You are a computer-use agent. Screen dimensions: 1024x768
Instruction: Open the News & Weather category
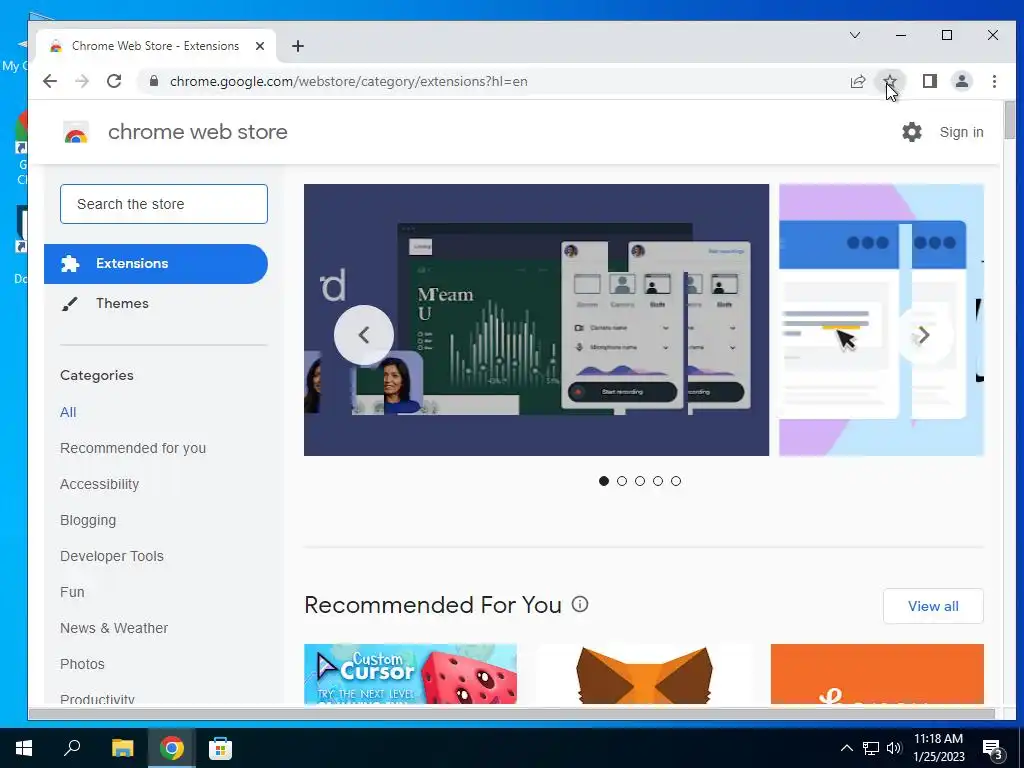[x=114, y=628]
